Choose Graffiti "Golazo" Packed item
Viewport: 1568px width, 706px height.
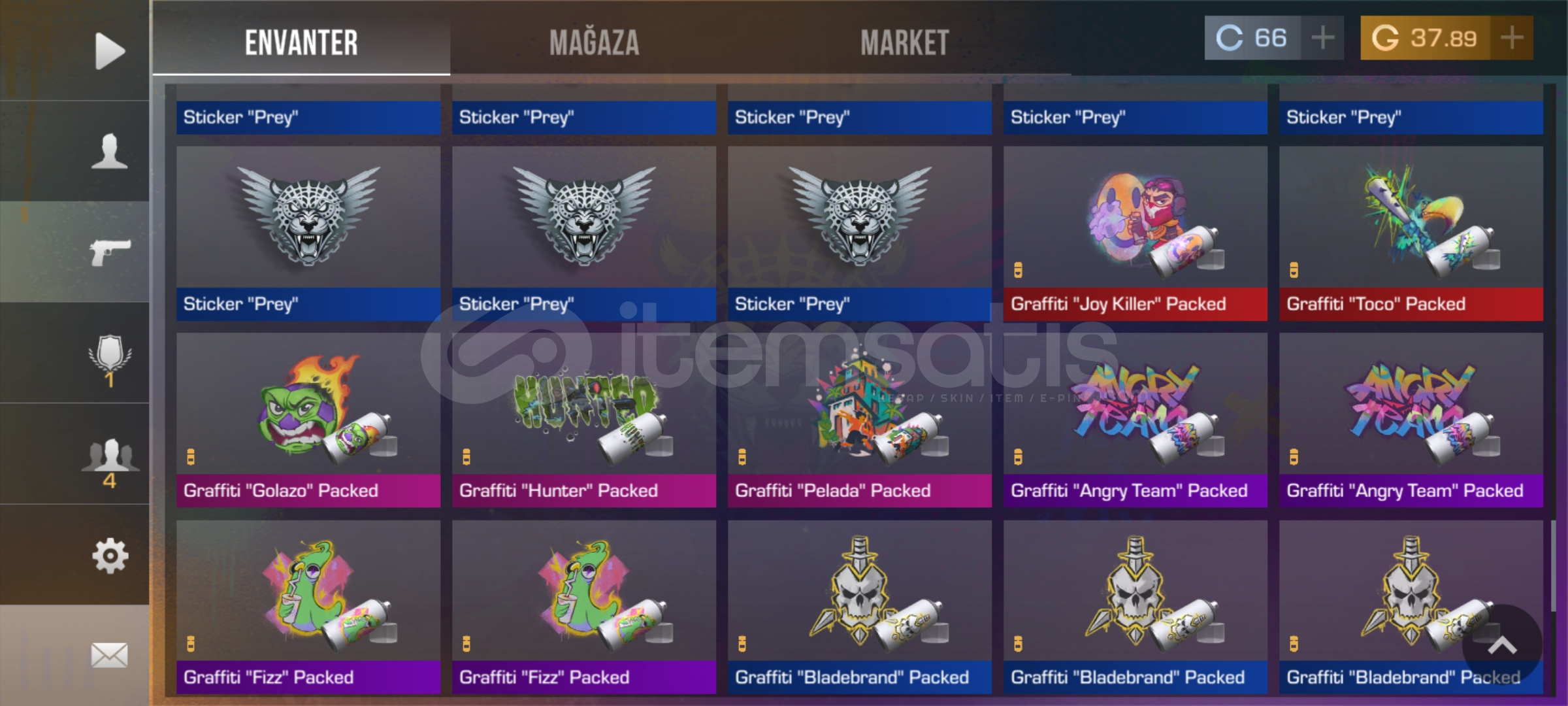tap(308, 420)
